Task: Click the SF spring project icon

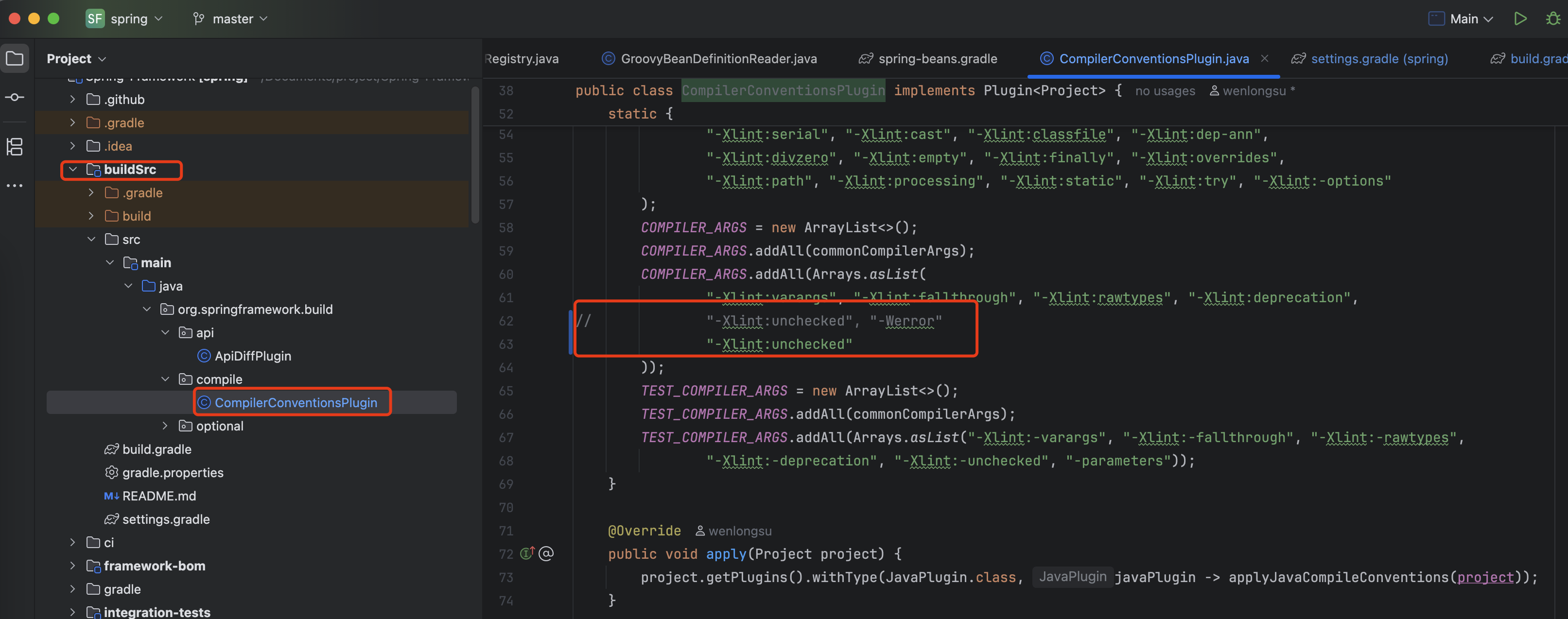Action: point(95,19)
